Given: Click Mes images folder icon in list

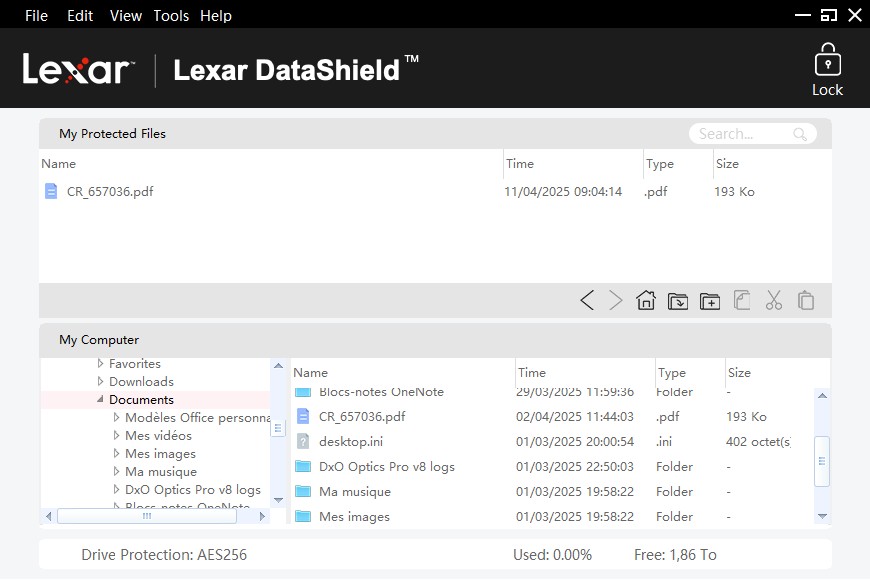Looking at the screenshot, I should click(x=303, y=516).
